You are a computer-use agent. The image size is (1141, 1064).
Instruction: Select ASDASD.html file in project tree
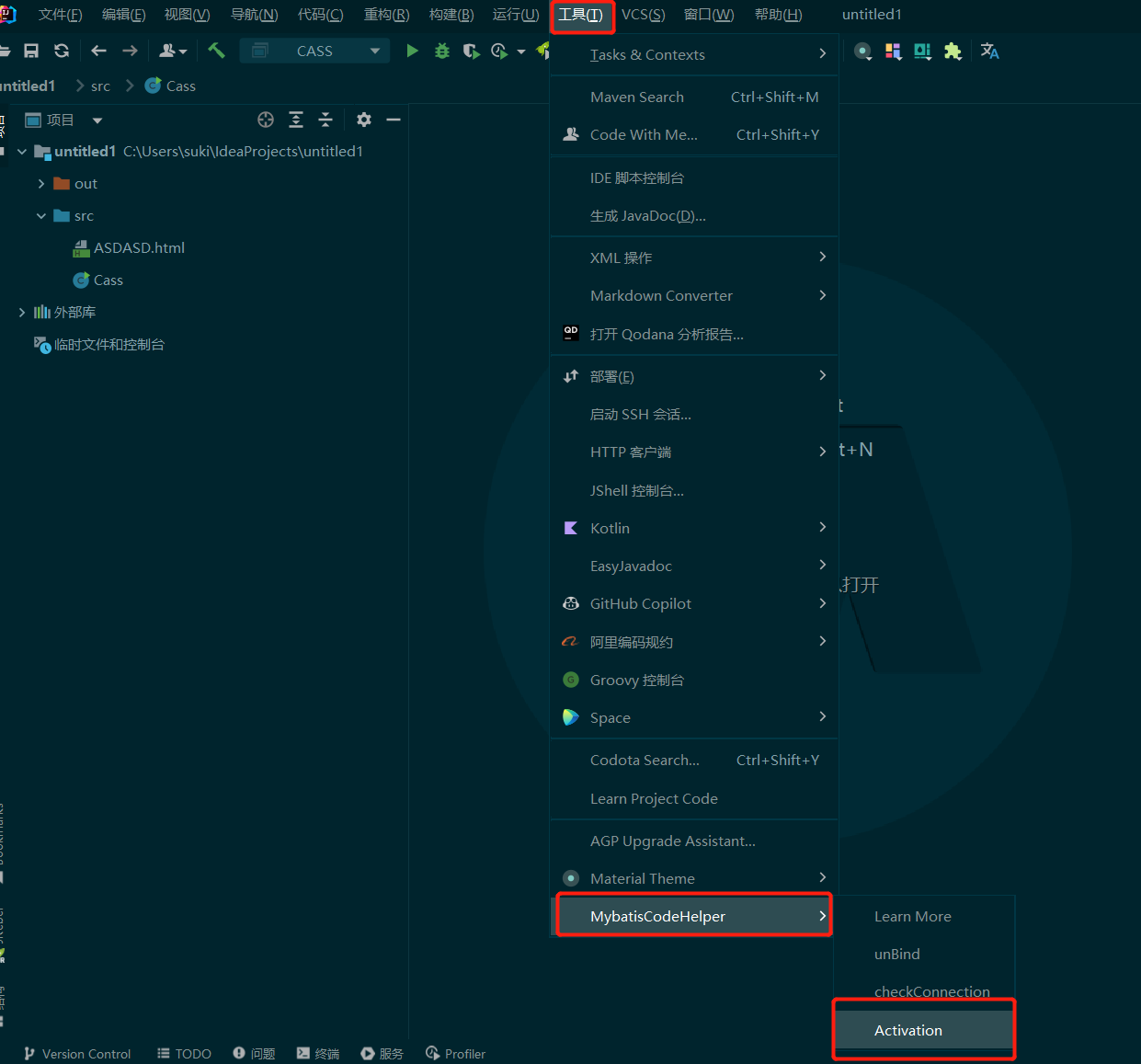click(x=139, y=248)
